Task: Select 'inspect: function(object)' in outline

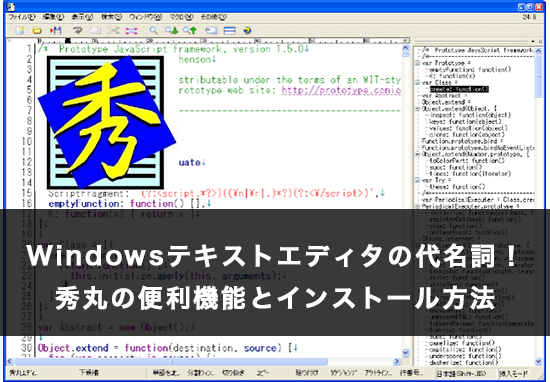Action: [470, 115]
